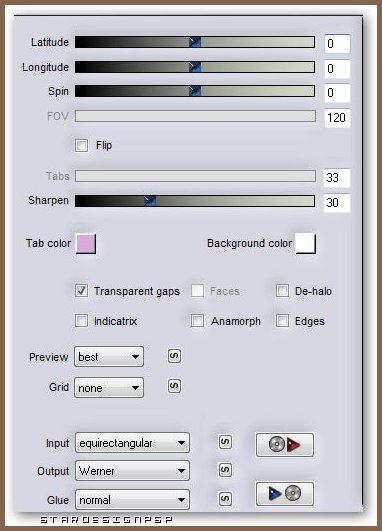The height and width of the screenshot is (531, 382).
Task: Pick a new Tab color swatch
Action: pos(86,243)
